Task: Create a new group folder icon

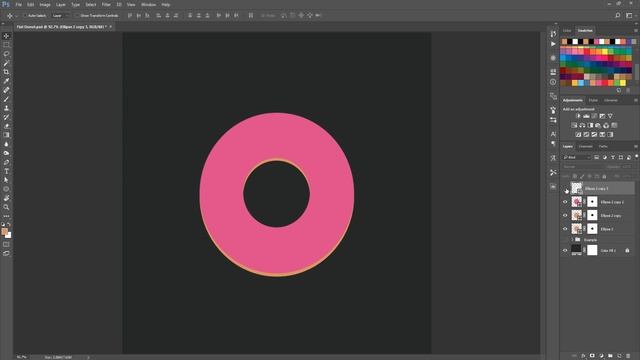Action: pyautogui.click(x=610, y=356)
